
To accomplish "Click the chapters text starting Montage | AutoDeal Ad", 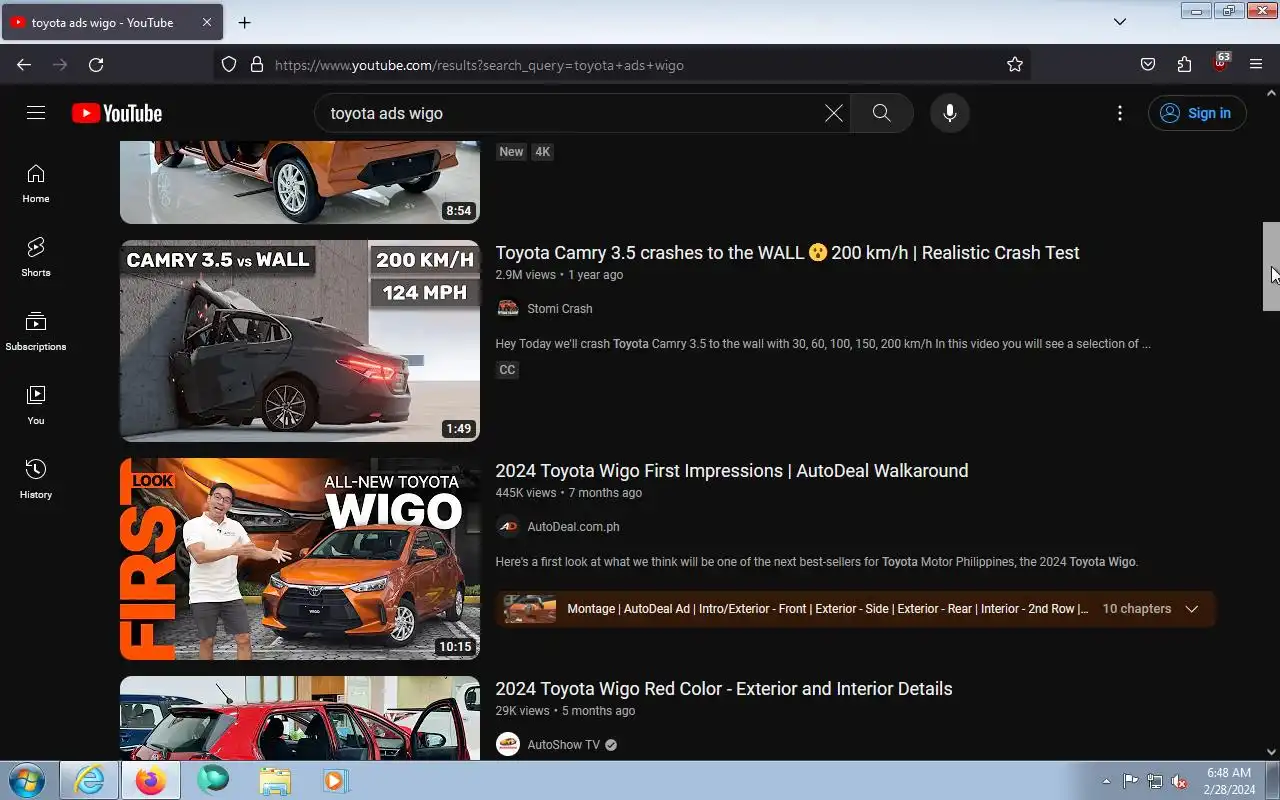I will (x=827, y=609).
